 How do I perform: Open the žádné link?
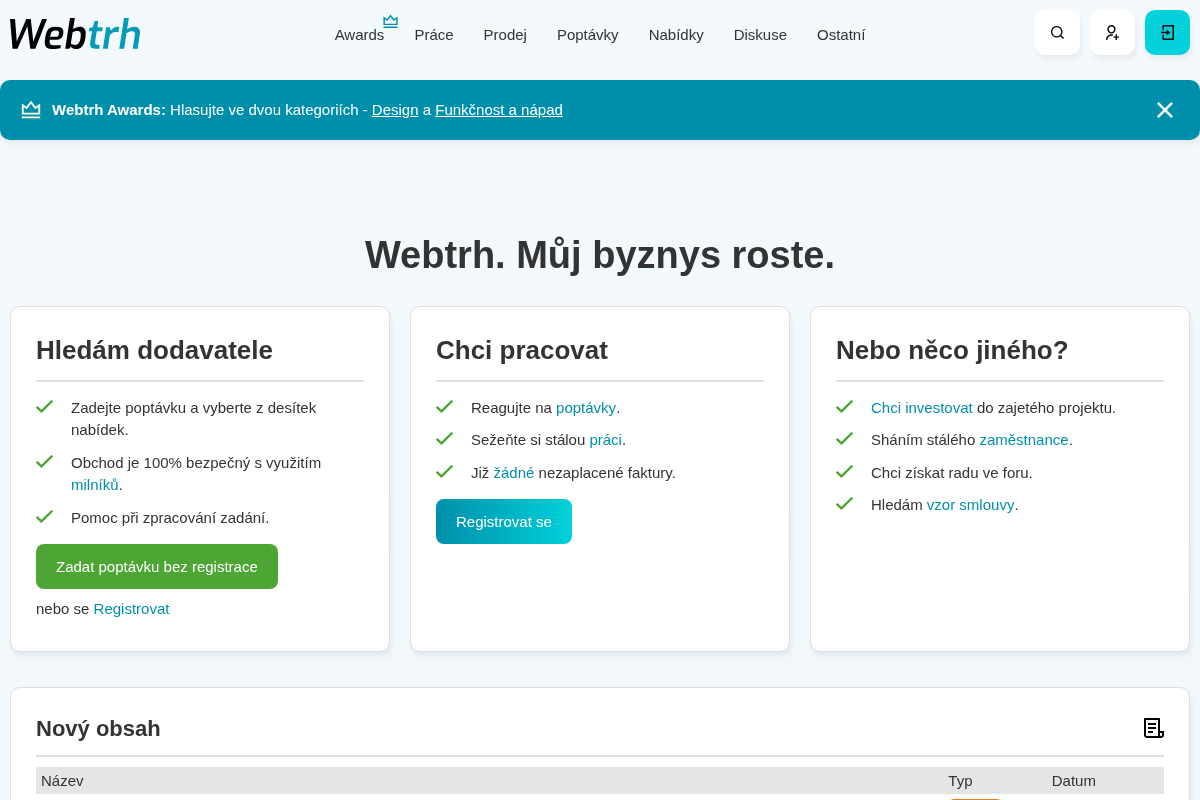514,472
